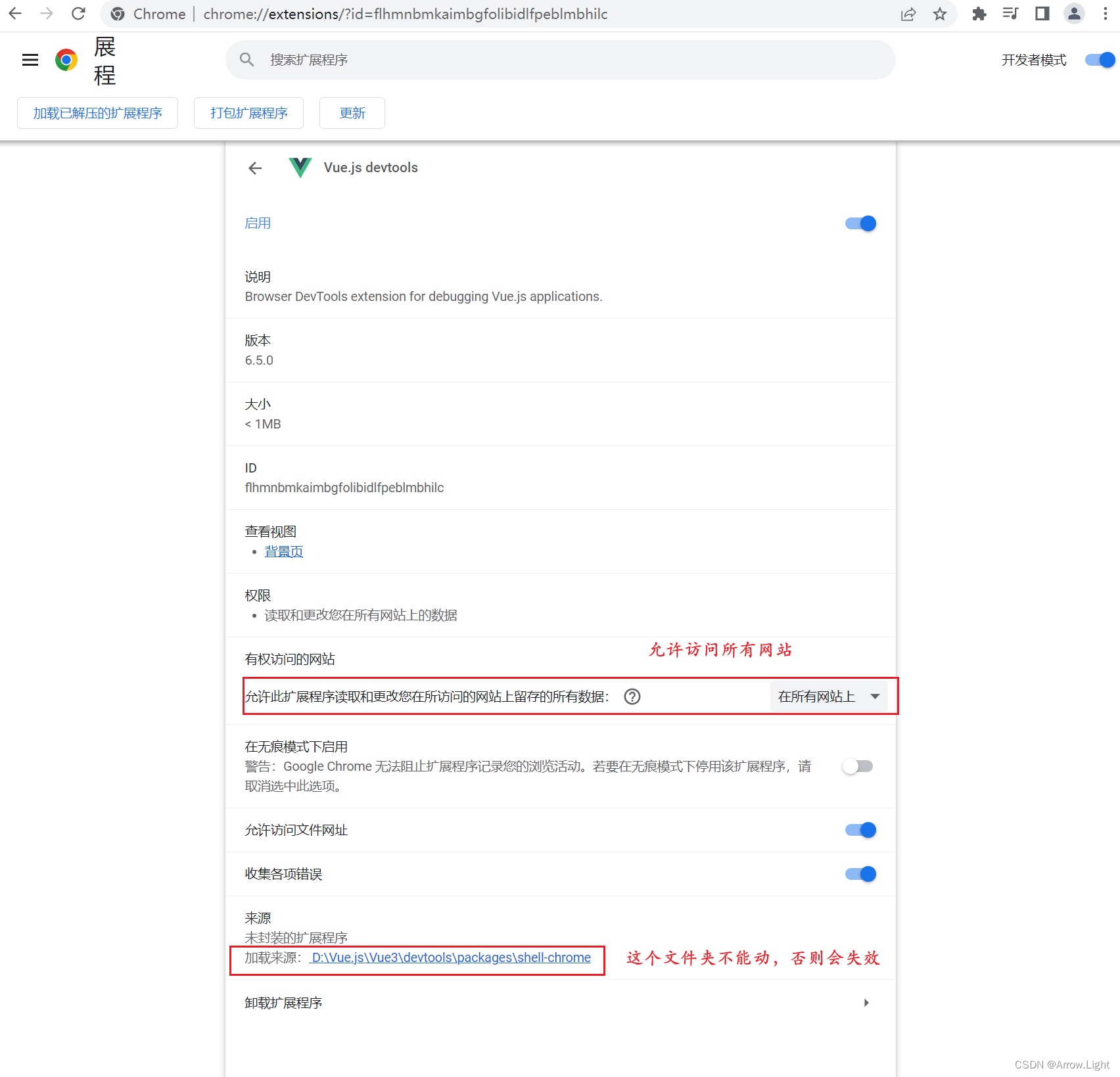Click the 搜索扩展程序 search field
The height and width of the screenshot is (1077, 1120).
[560, 60]
